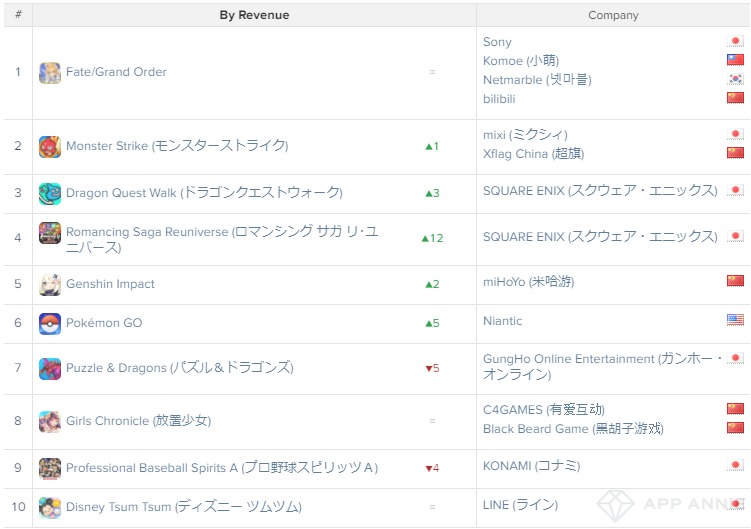Click the ▼5 change for Puzzle & Dragons
The width and height of the screenshot is (751, 529).
point(432,368)
